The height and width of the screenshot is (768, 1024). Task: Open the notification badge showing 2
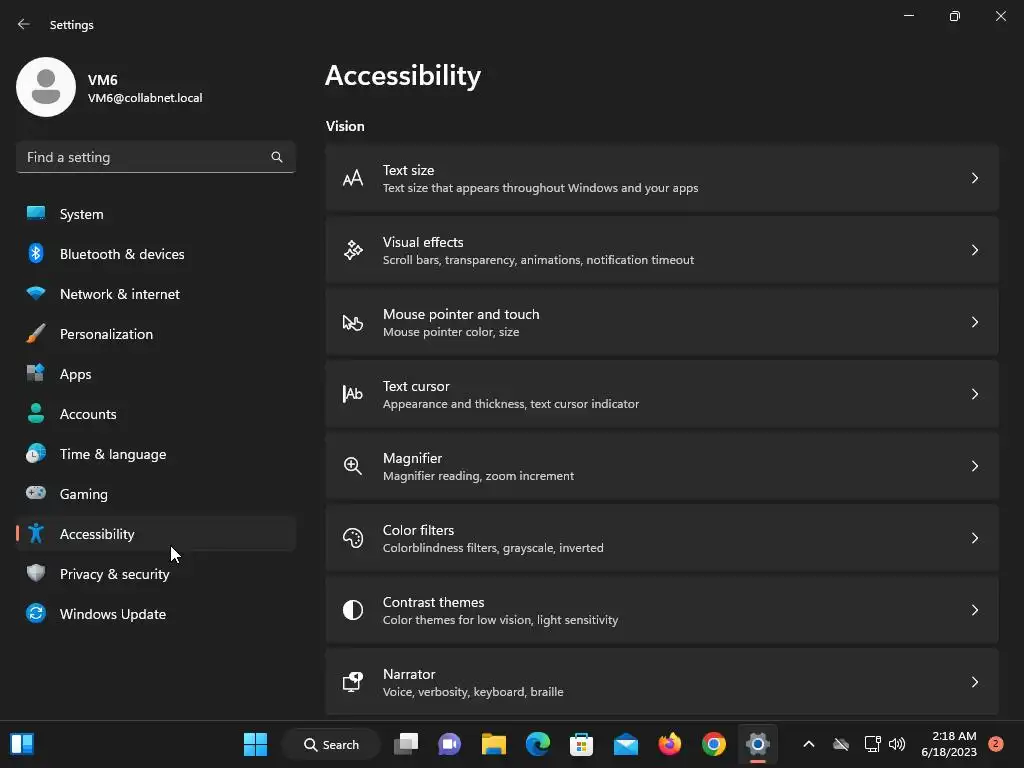[x=996, y=744]
